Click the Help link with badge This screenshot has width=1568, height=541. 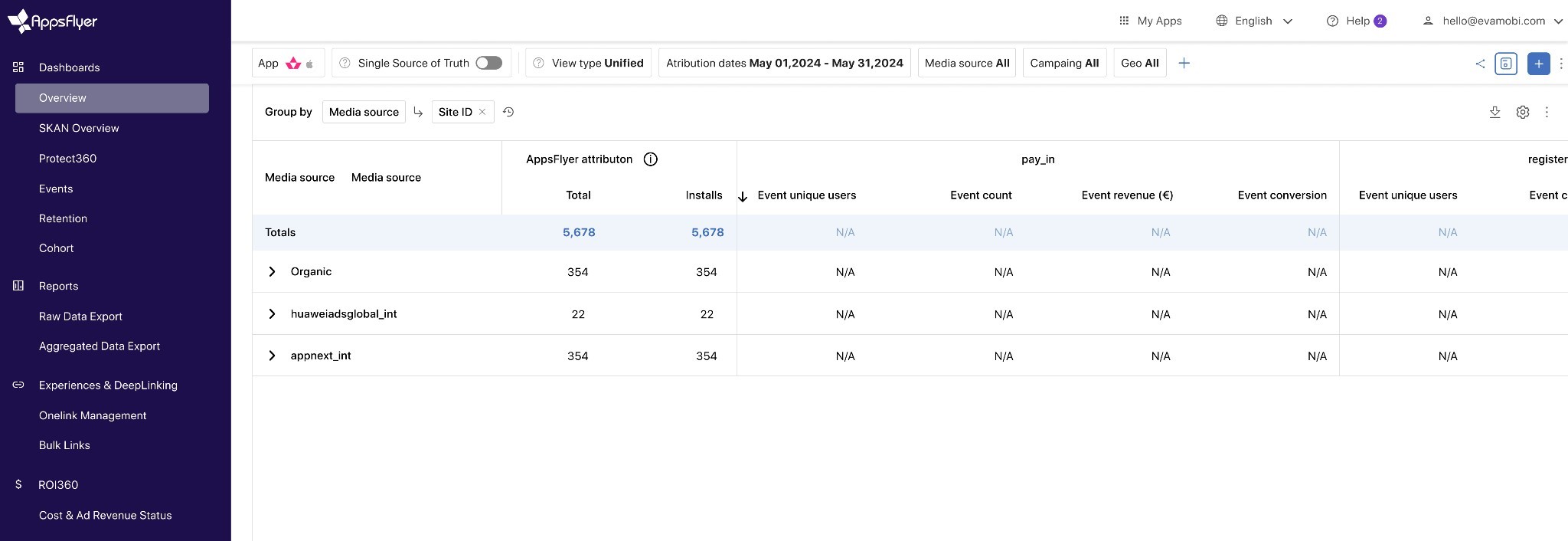(1356, 21)
